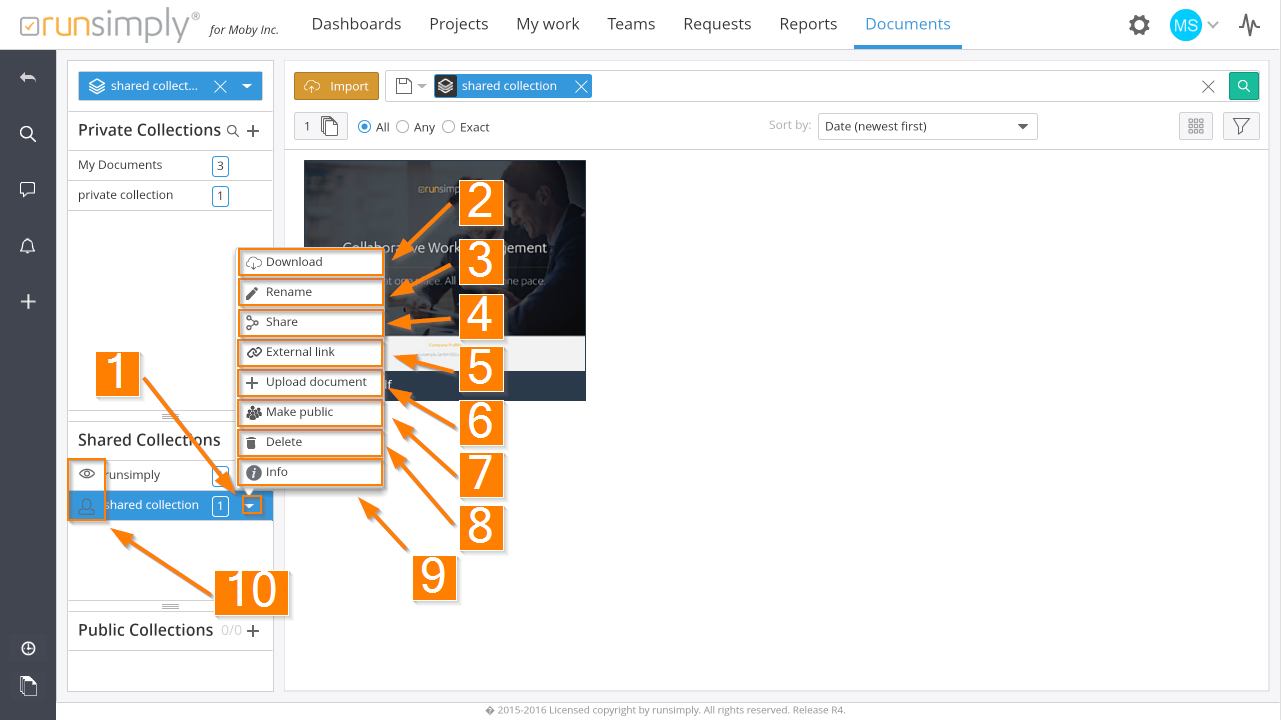Select the All radio button

(366, 127)
